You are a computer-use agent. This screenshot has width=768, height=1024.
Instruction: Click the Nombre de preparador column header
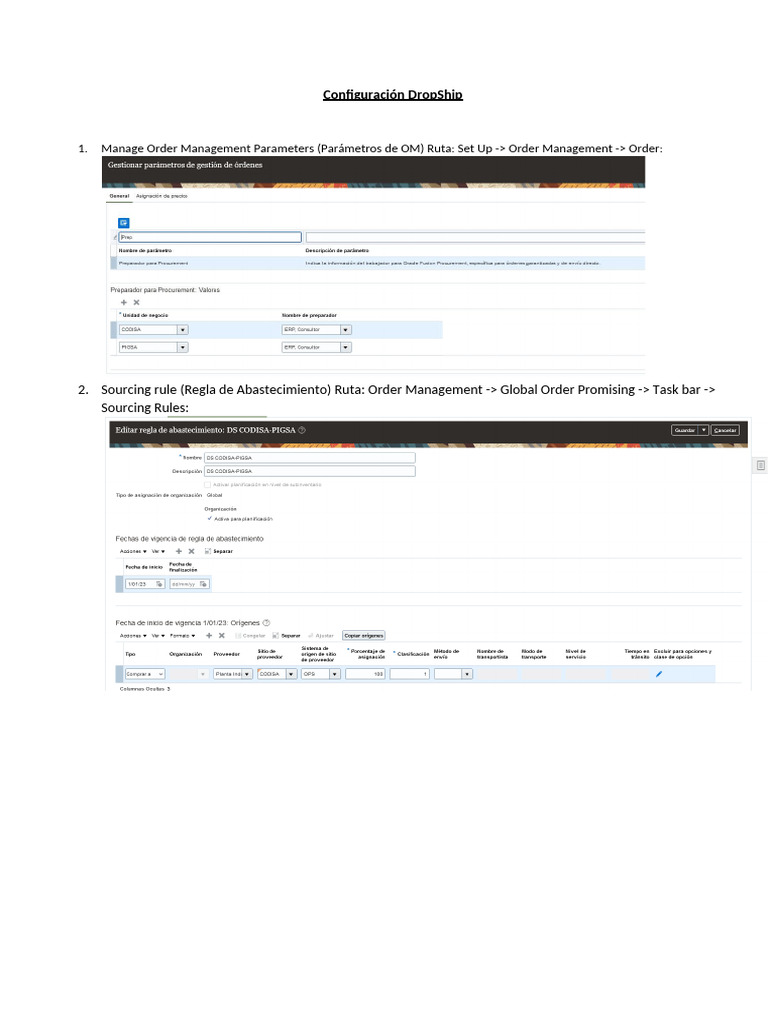(x=309, y=315)
